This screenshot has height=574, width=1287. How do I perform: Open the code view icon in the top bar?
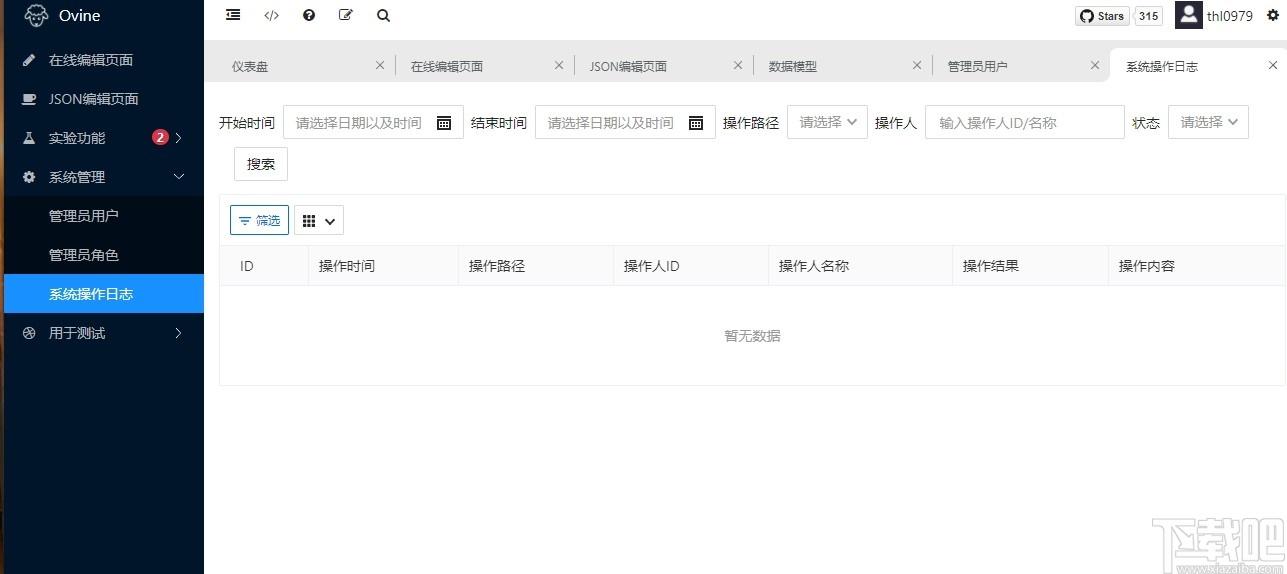[271, 15]
